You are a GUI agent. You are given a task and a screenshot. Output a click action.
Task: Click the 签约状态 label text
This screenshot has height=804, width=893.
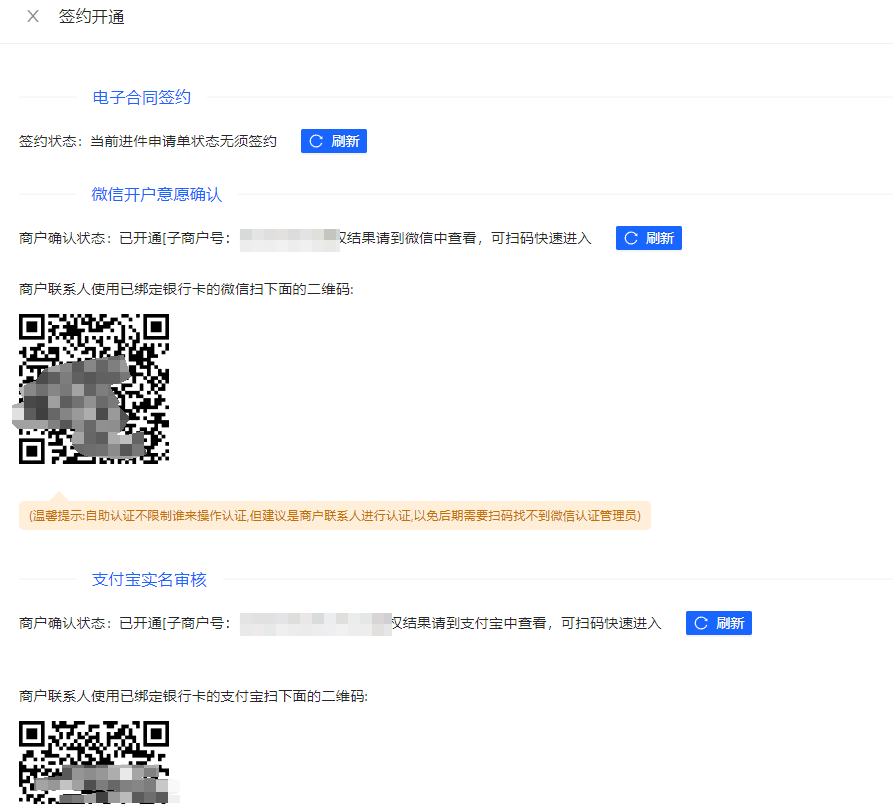pyautogui.click(x=52, y=142)
